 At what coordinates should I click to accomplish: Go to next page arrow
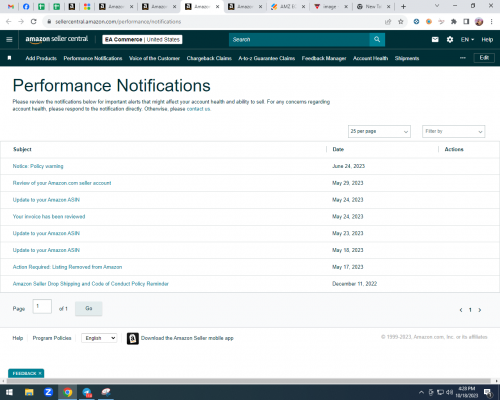click(x=480, y=310)
